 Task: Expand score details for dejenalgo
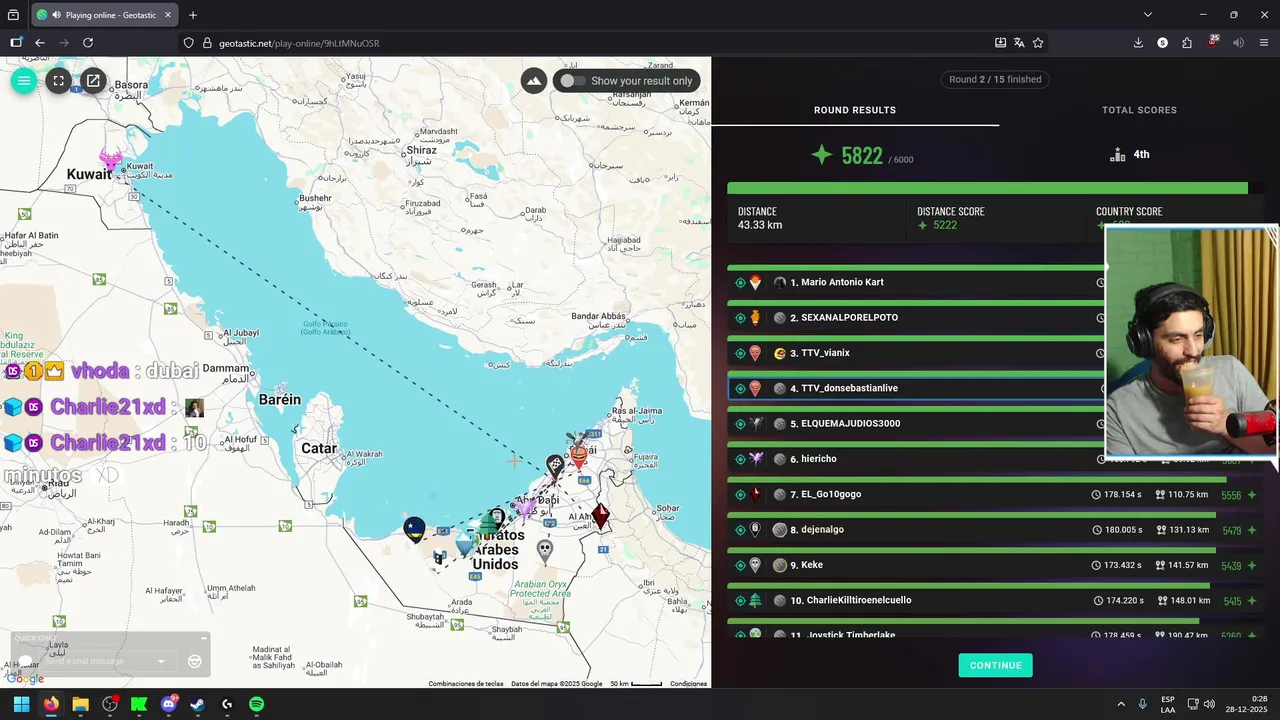[1252, 530]
